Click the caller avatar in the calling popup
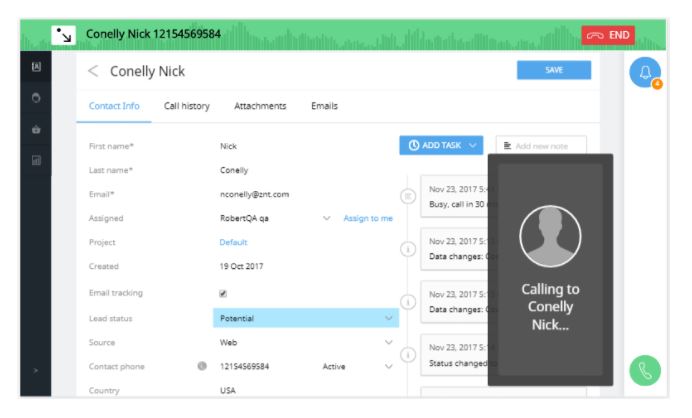 (x=550, y=236)
